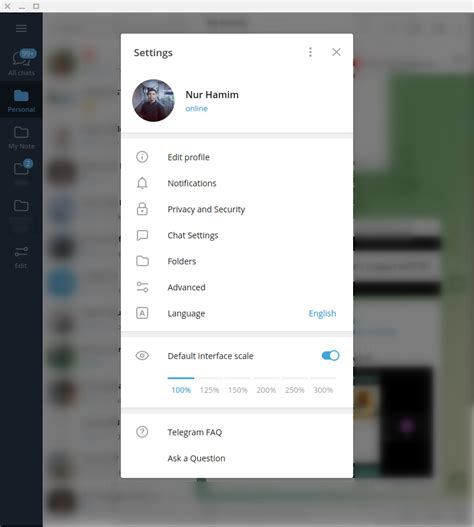Viewport: 474px width, 527px height.
Task: Change language via the English link
Action: [x=322, y=313]
